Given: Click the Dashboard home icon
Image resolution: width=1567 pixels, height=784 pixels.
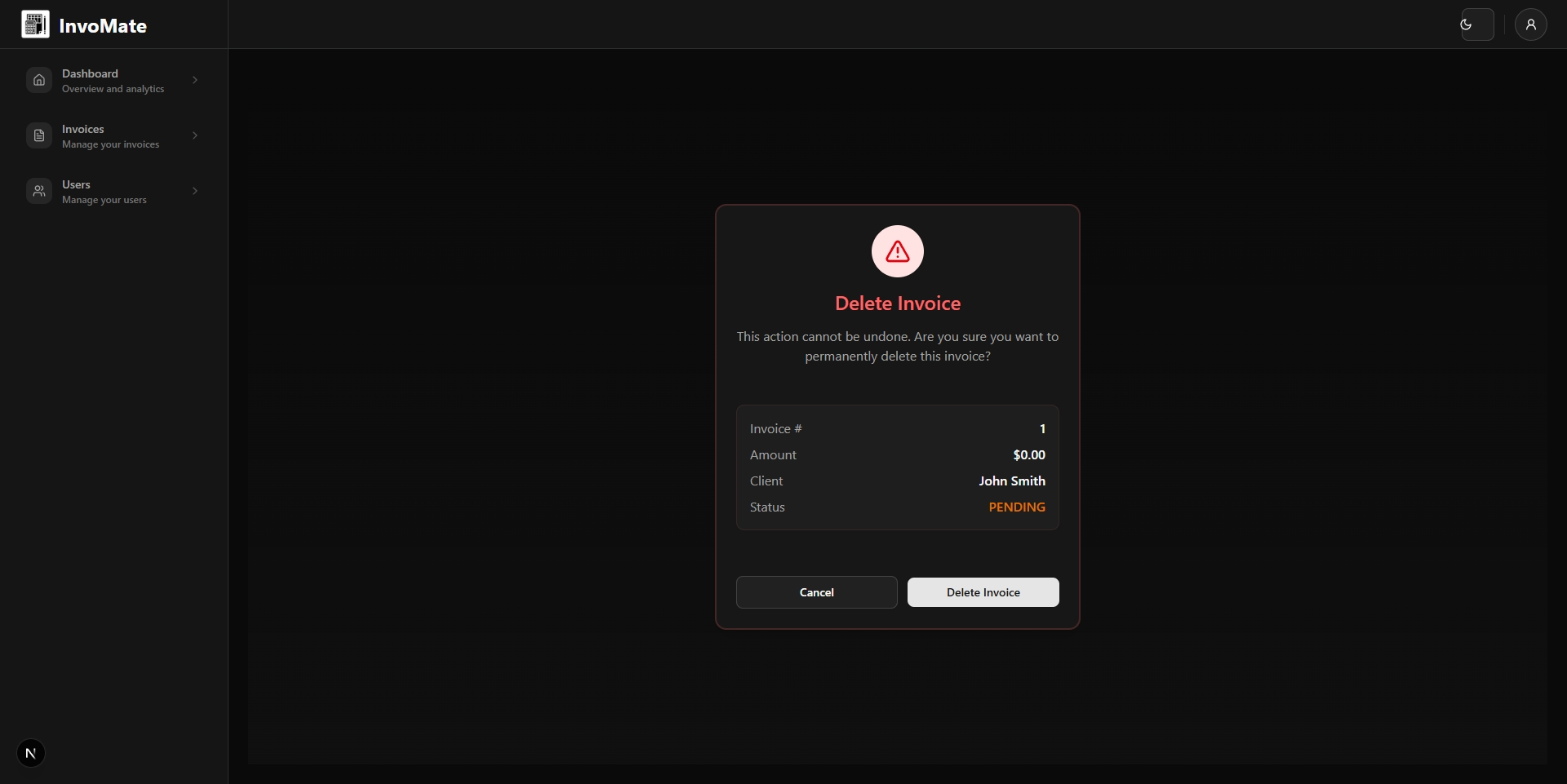Looking at the screenshot, I should click(x=39, y=80).
